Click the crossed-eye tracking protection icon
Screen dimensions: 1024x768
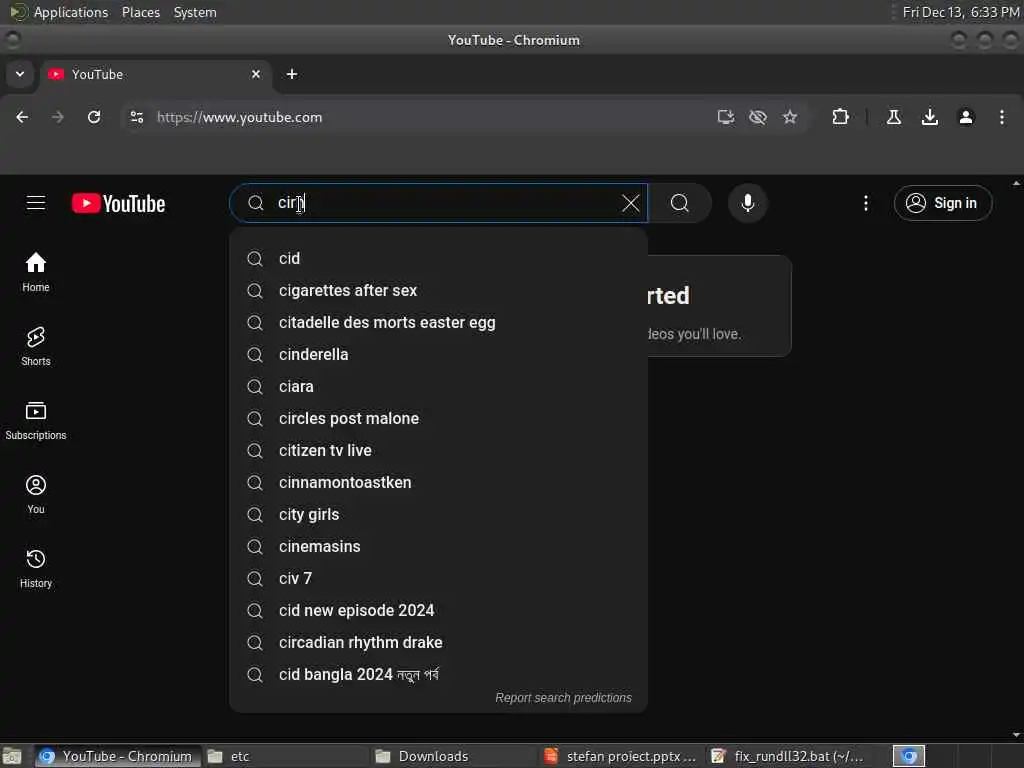758,117
